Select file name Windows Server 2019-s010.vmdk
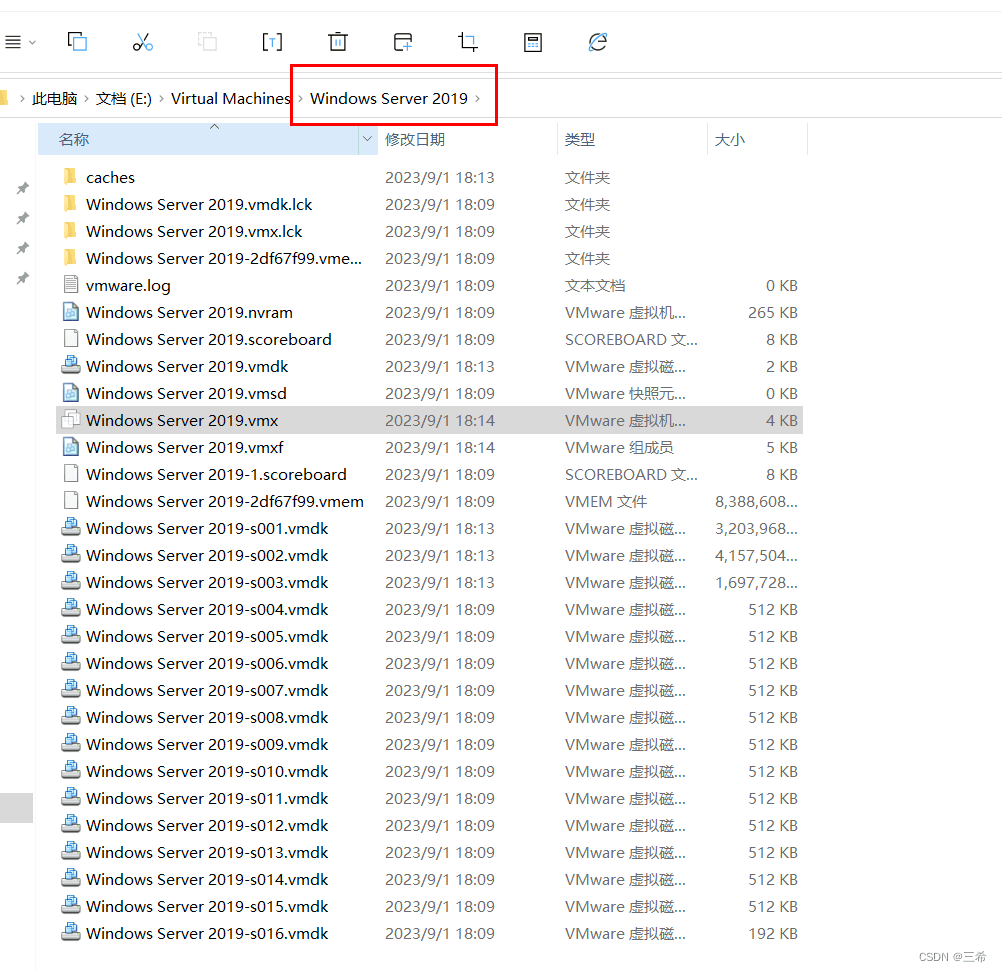The width and height of the screenshot is (1002, 972). 207,771
